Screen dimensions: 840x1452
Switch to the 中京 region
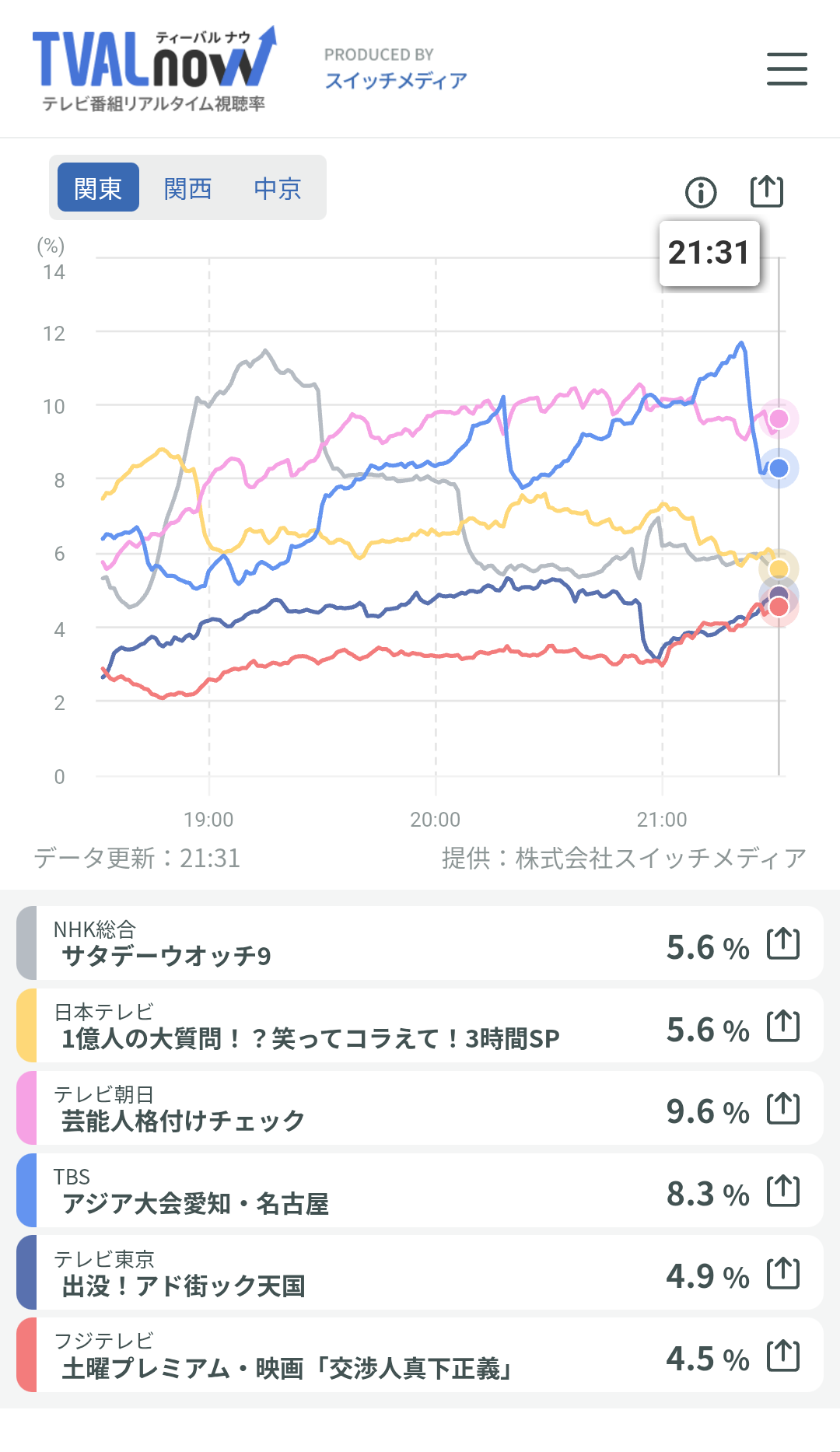pyautogui.click(x=278, y=187)
